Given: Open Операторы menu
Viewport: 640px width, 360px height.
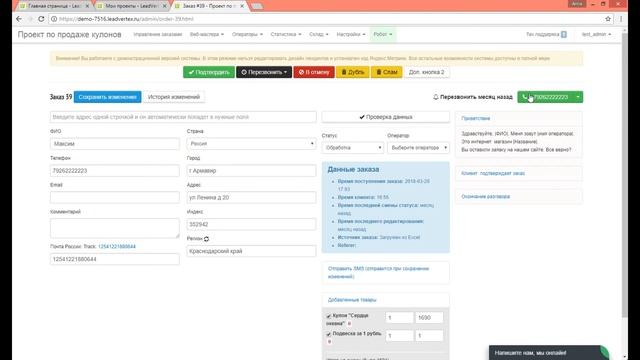Looking at the screenshot, I should (247, 34).
